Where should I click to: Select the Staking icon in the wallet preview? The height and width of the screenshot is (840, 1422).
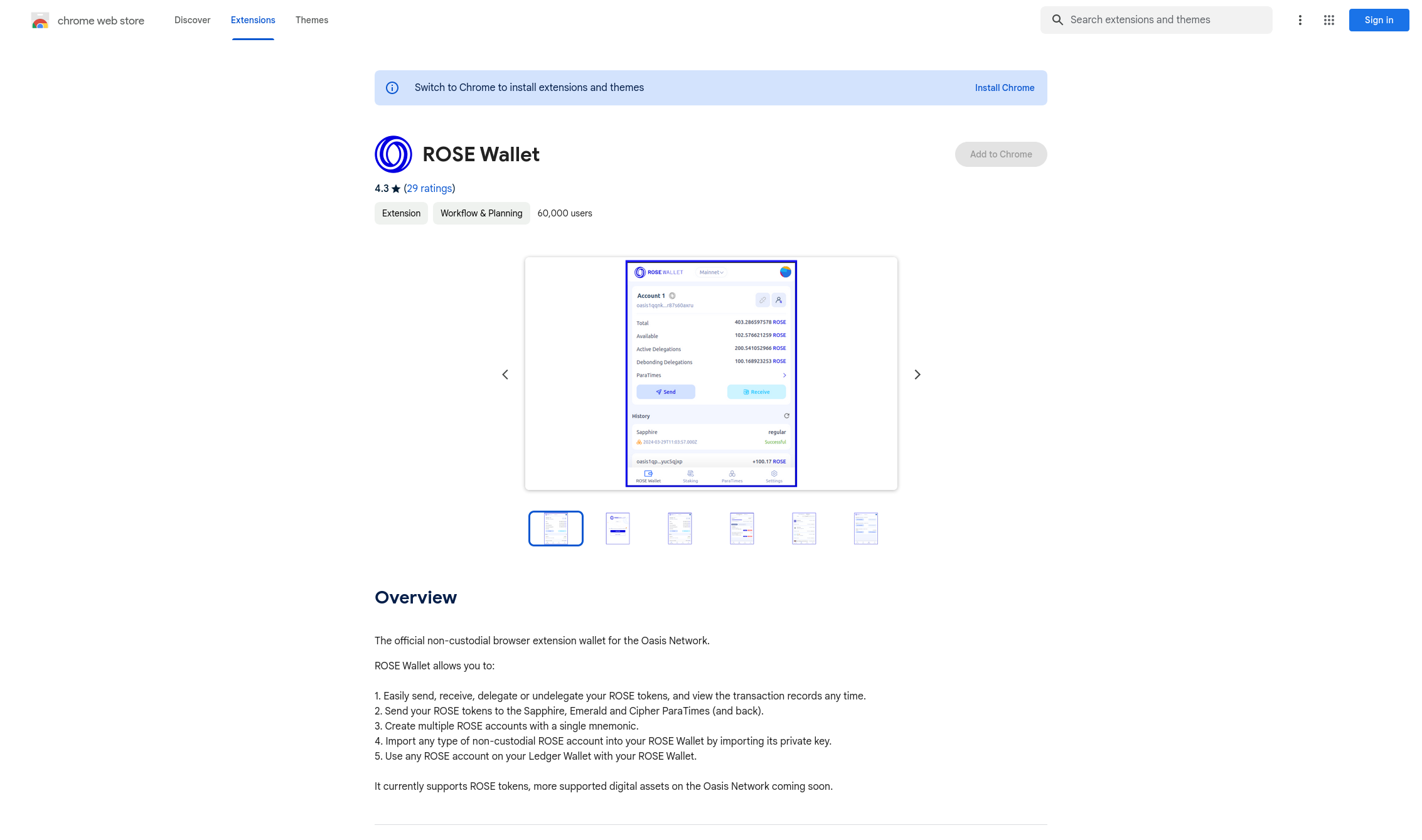pyautogui.click(x=690, y=473)
